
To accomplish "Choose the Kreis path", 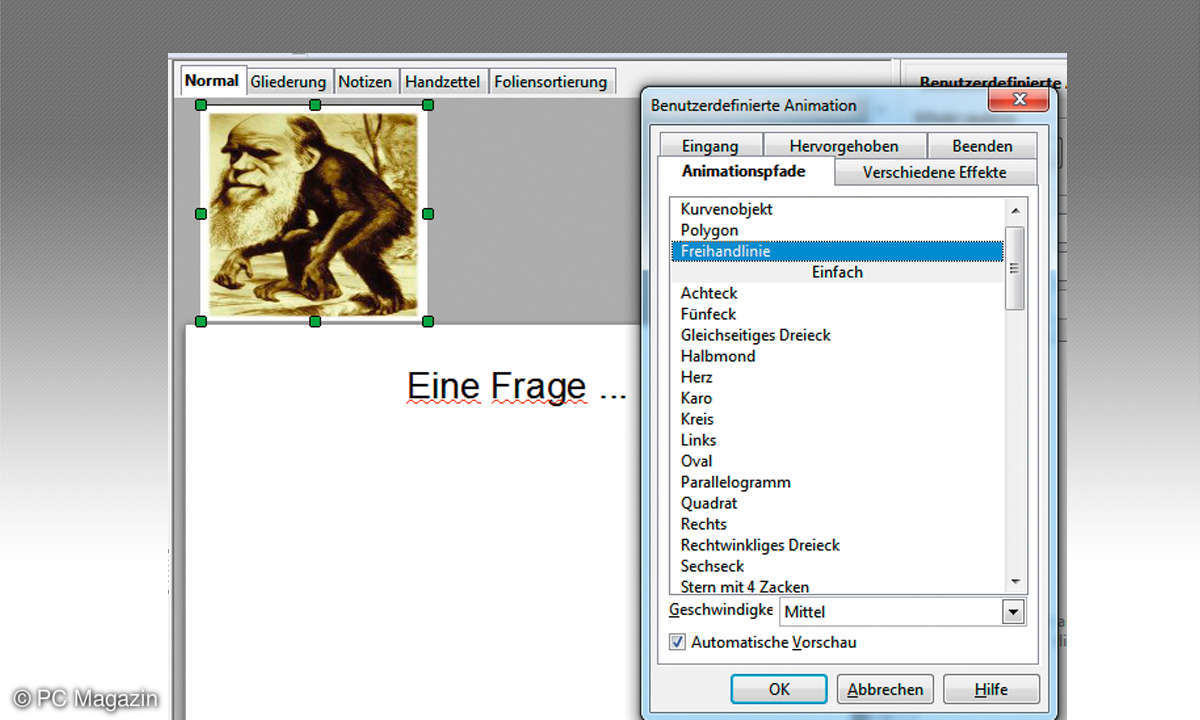I will [x=837, y=419].
